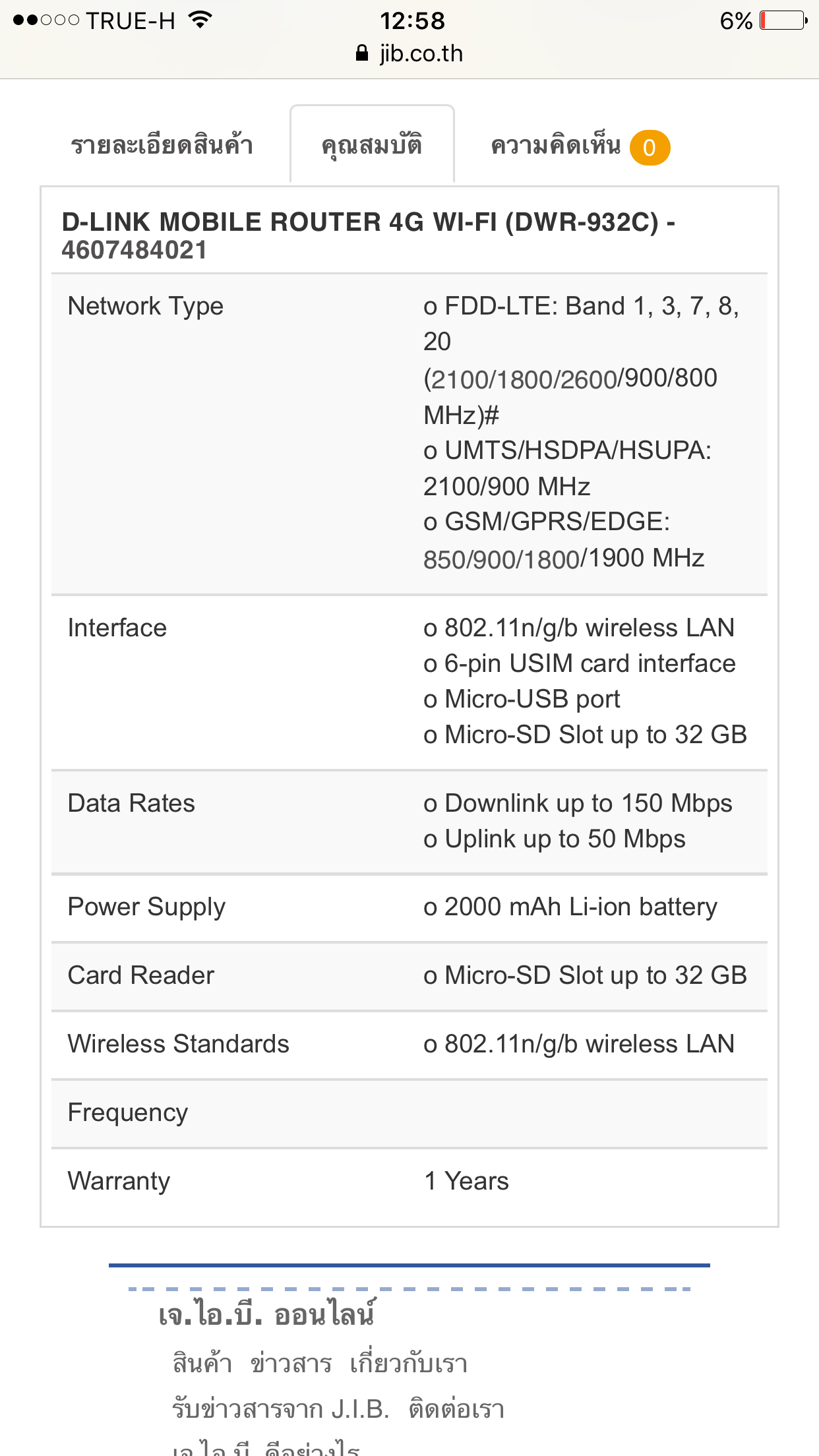
Task: Open the รายละเอียดสินค้า tab
Action: pos(162,145)
